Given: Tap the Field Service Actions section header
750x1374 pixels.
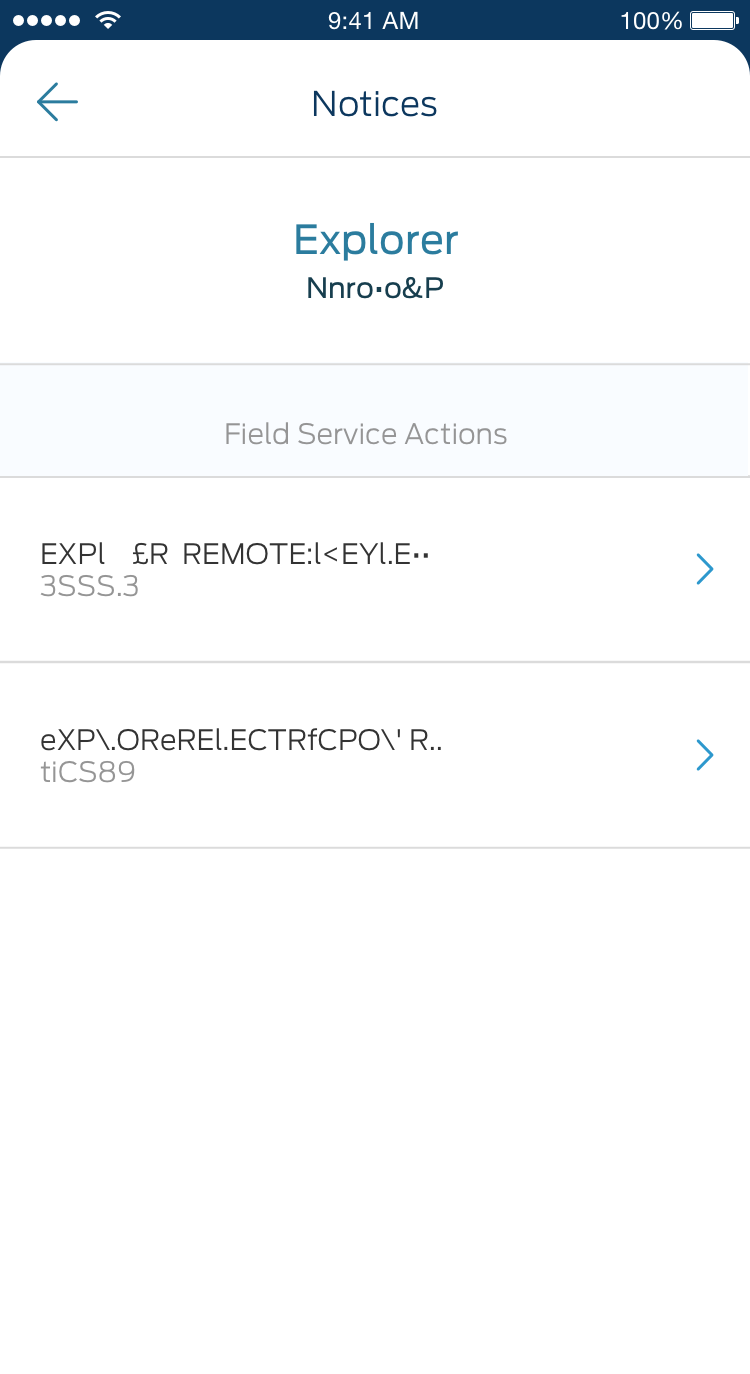Looking at the screenshot, I should tap(366, 433).
